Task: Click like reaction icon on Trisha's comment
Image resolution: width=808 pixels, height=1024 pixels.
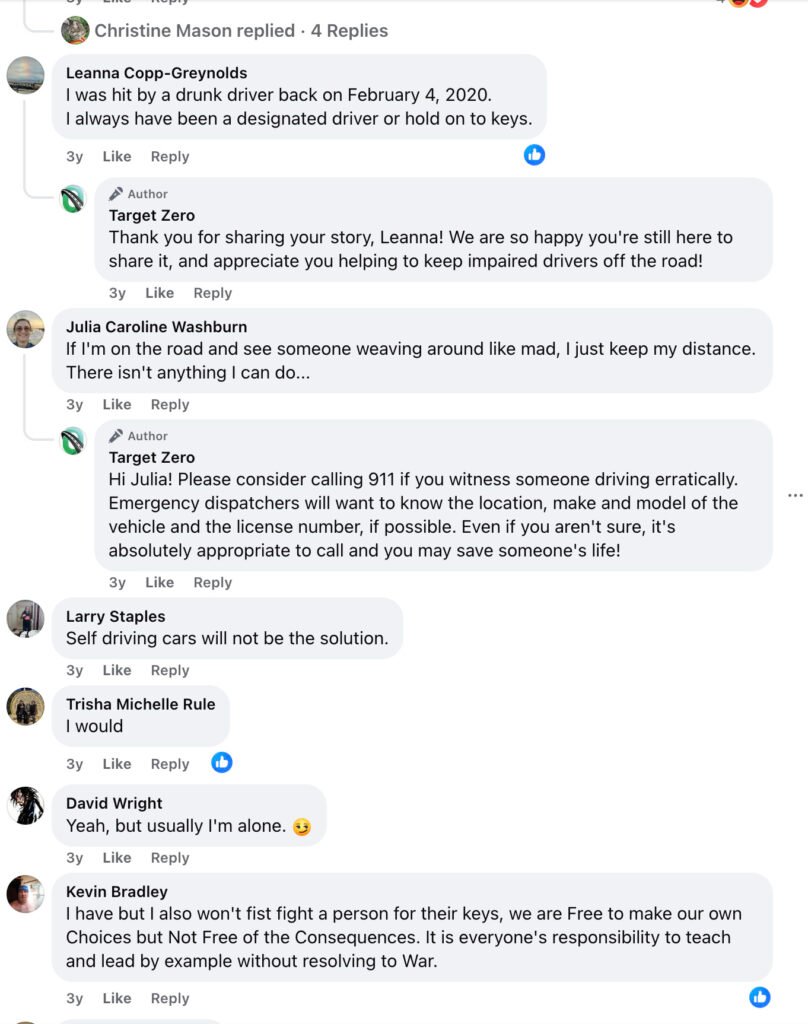Action: click(x=222, y=763)
